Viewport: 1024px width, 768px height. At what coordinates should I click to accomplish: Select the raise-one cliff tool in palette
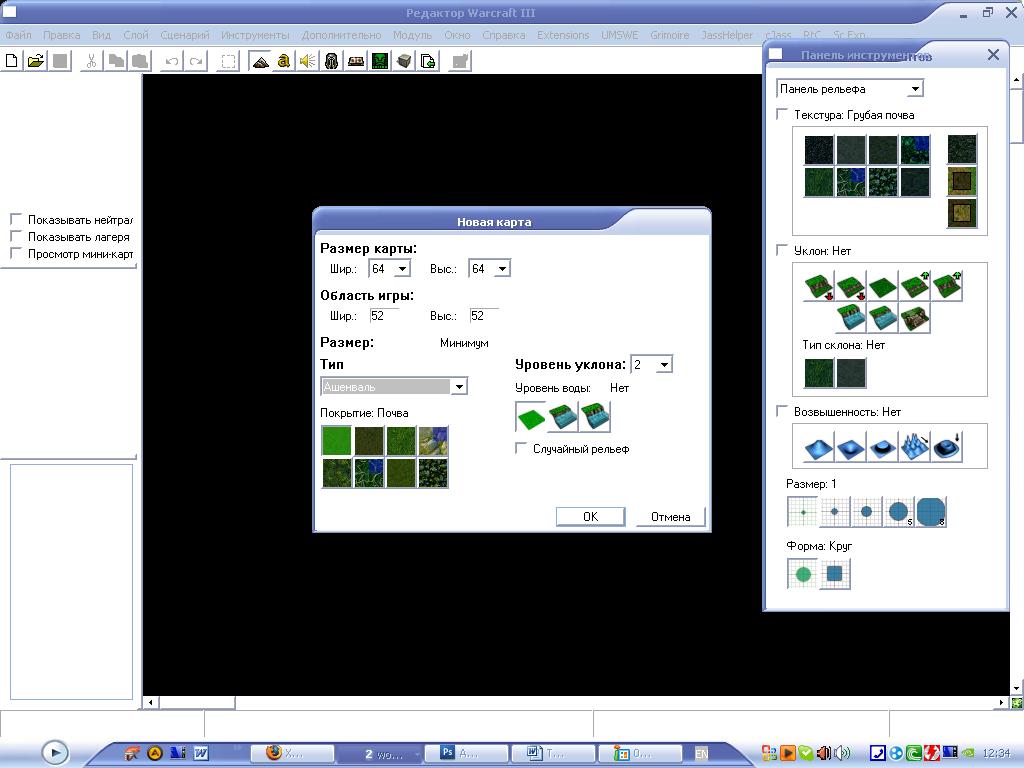tap(915, 286)
